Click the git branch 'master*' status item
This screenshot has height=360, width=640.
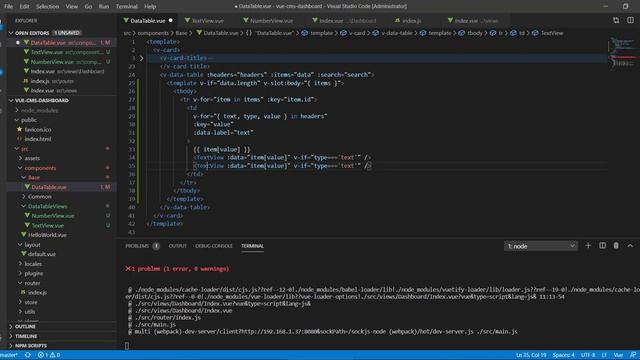click(x=9, y=355)
